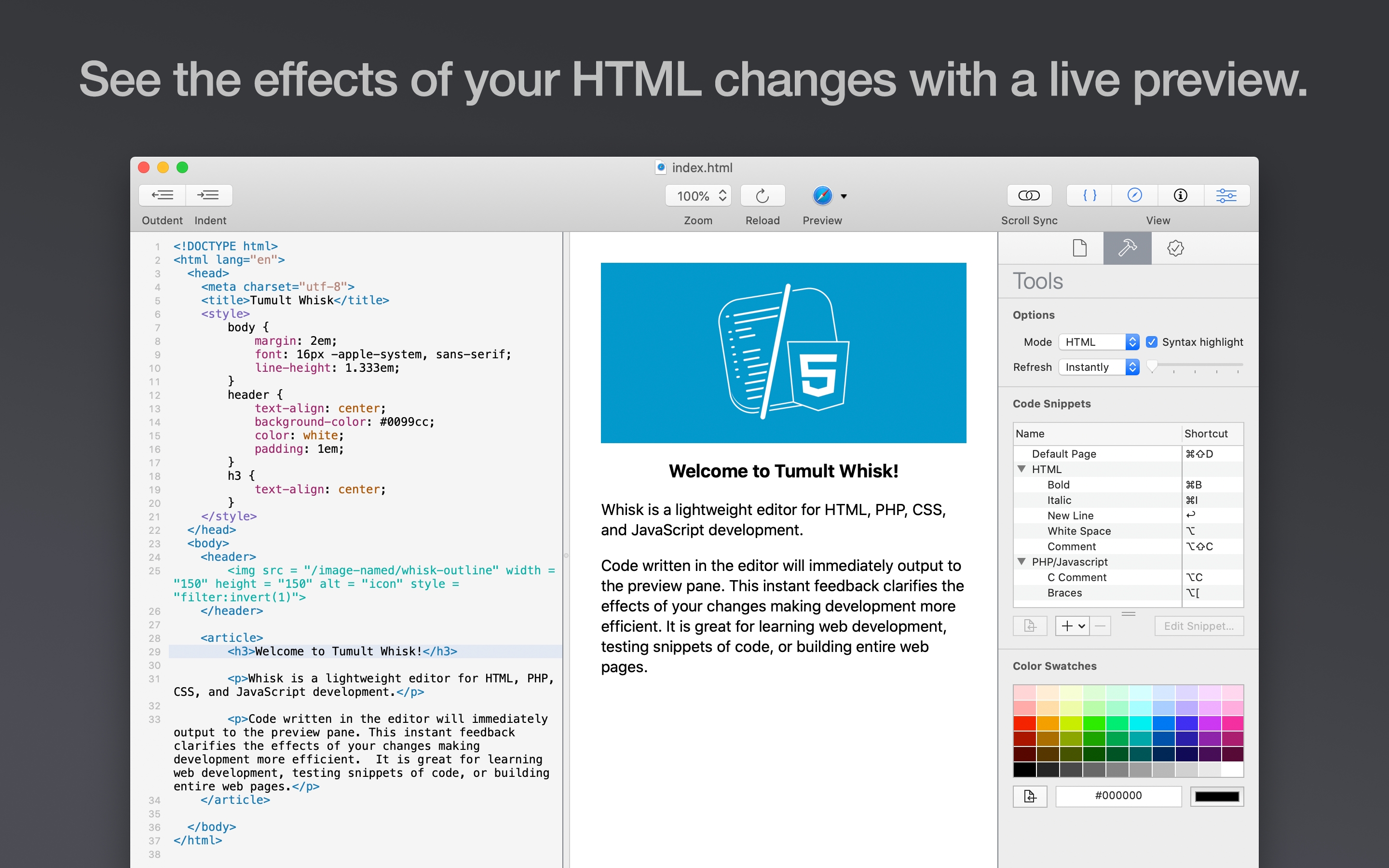This screenshot has height=868, width=1389.
Task: Click the Edit Snippet... button
Action: [1198, 626]
